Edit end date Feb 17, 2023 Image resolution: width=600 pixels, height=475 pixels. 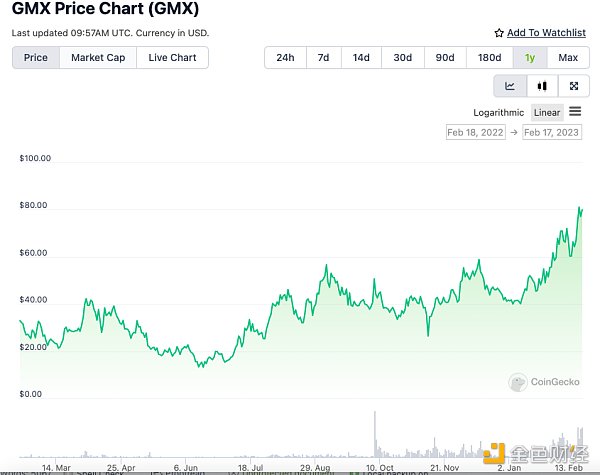click(x=551, y=132)
